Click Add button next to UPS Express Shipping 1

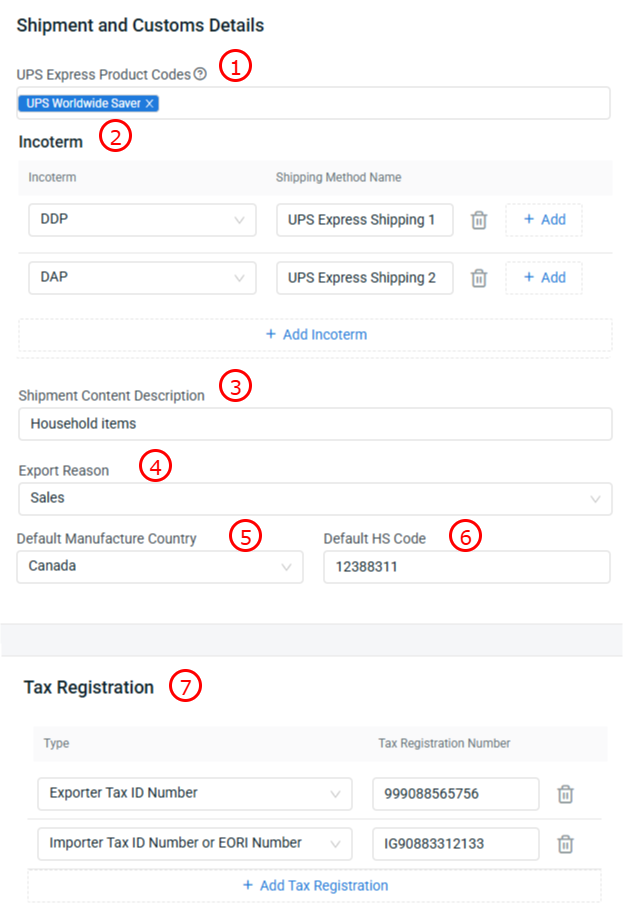[x=544, y=220]
